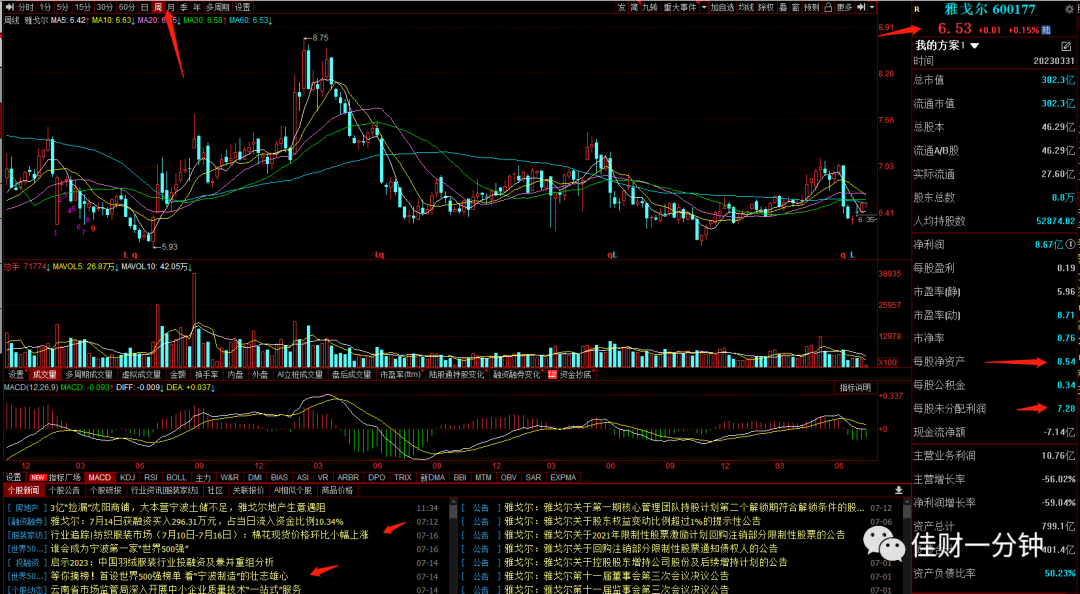Expand the dropdown arrow beside 重大事件
Viewport: 1080px width, 594px height.
pyautogui.click(x=704, y=7)
